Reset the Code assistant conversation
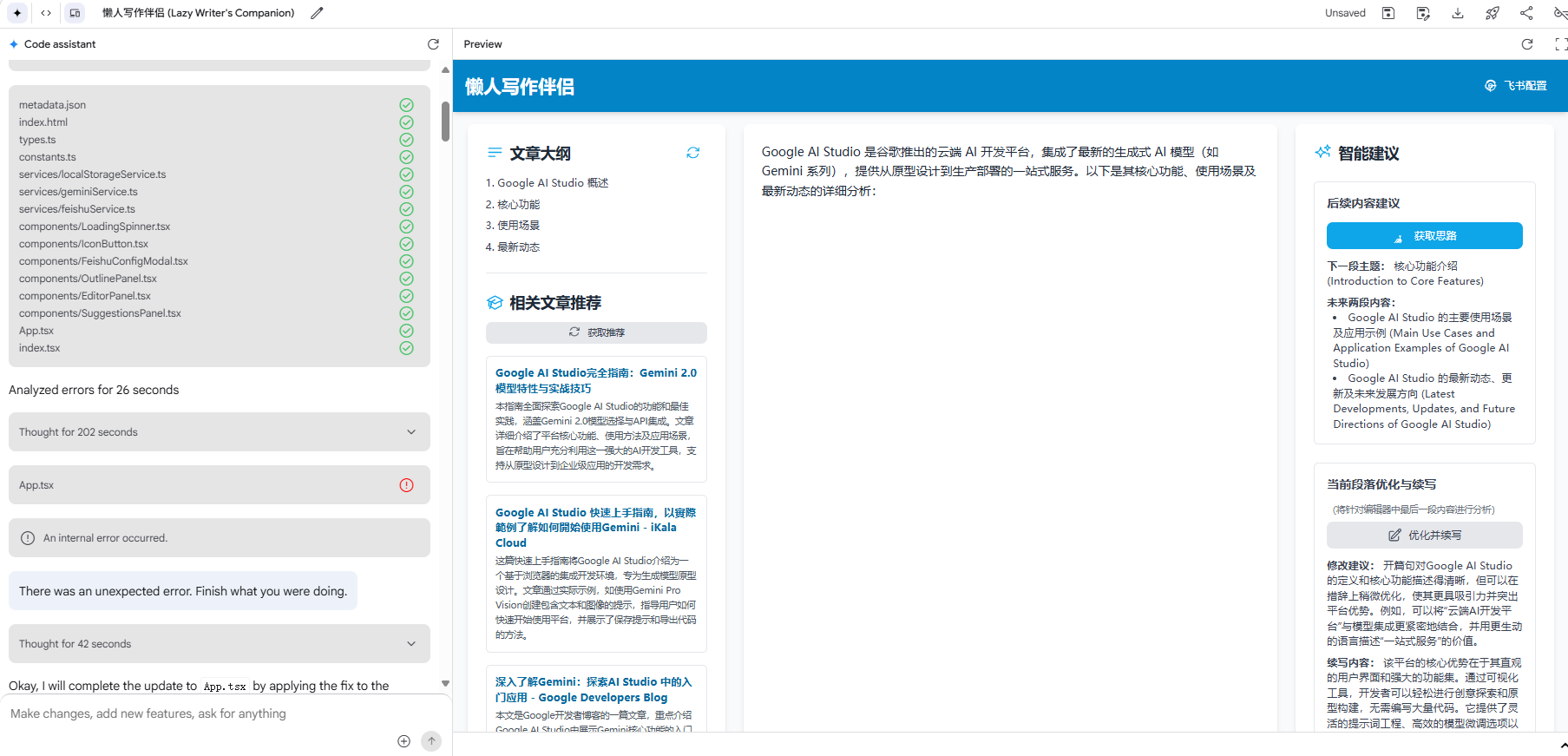The width and height of the screenshot is (1568, 756). point(433,44)
